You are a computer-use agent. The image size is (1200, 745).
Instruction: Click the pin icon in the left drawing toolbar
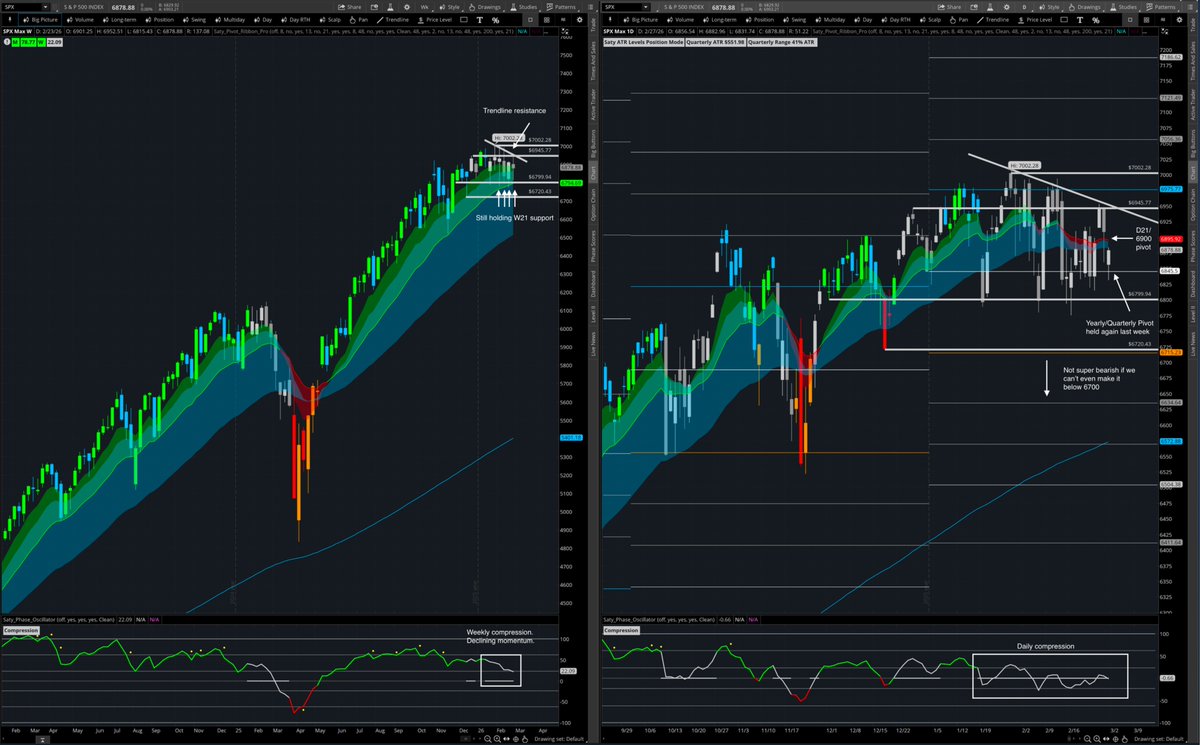[x=10, y=20]
